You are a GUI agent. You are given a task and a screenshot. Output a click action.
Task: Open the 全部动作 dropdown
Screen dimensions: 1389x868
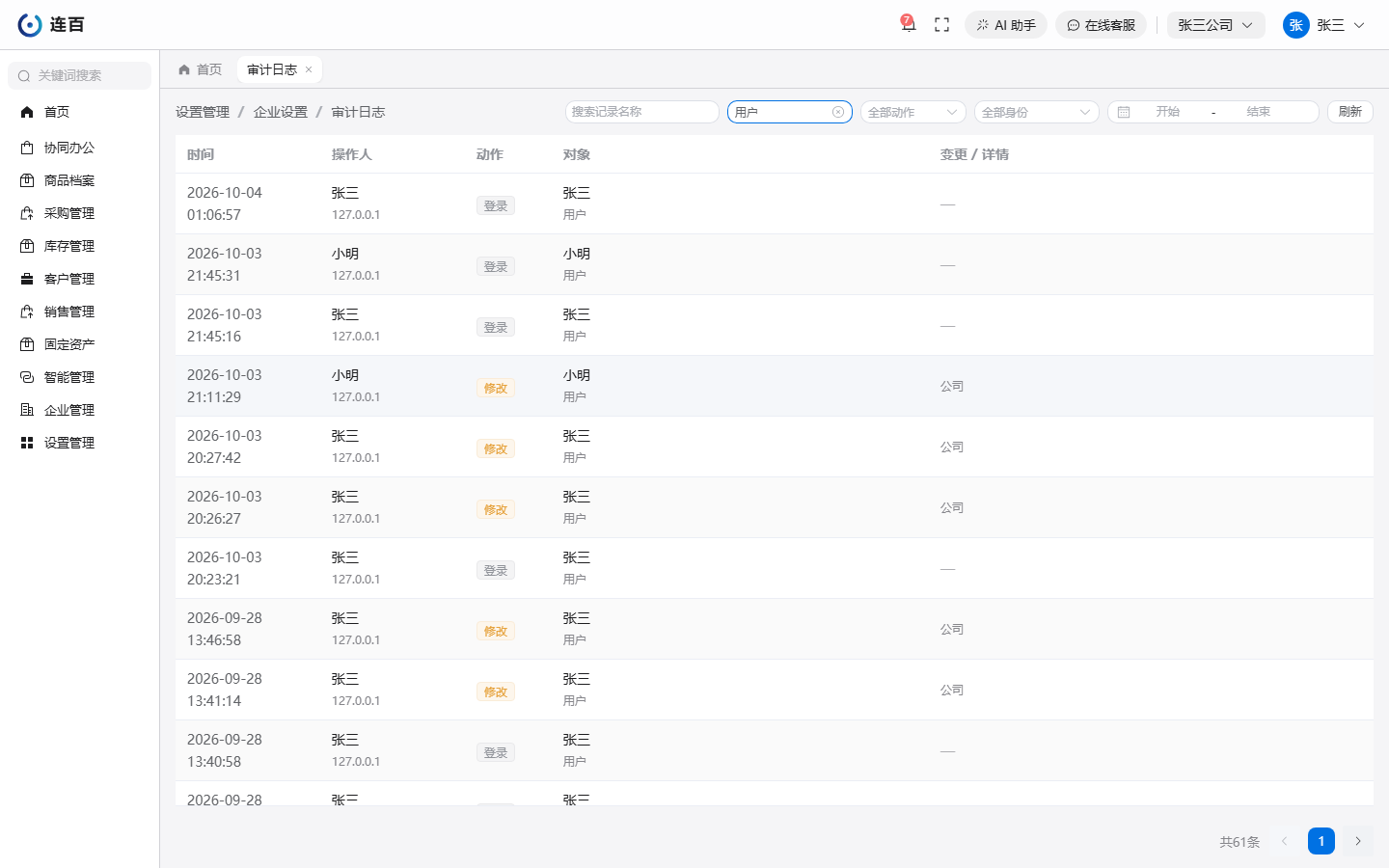(x=913, y=112)
